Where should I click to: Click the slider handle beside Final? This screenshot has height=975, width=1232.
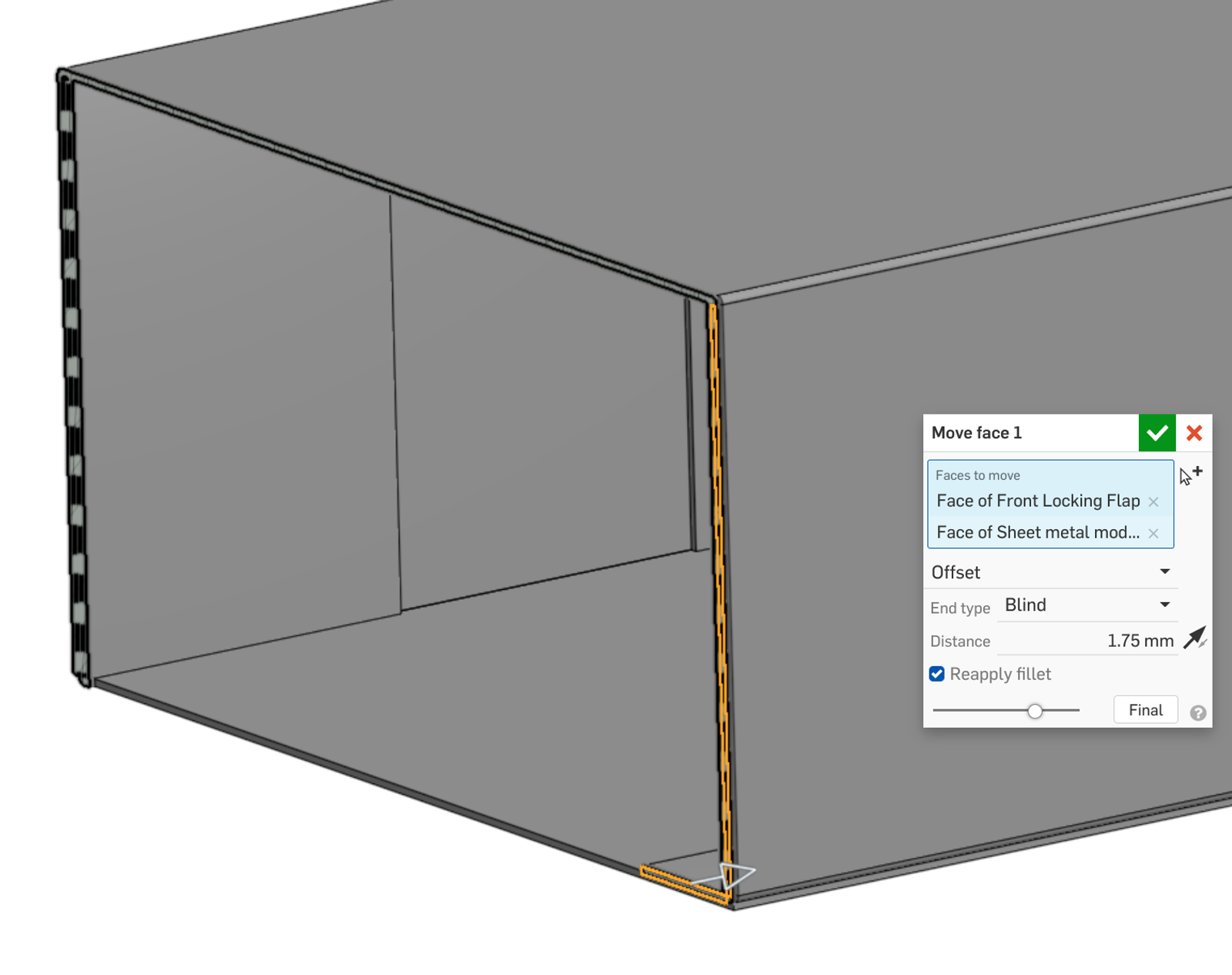[1035, 711]
